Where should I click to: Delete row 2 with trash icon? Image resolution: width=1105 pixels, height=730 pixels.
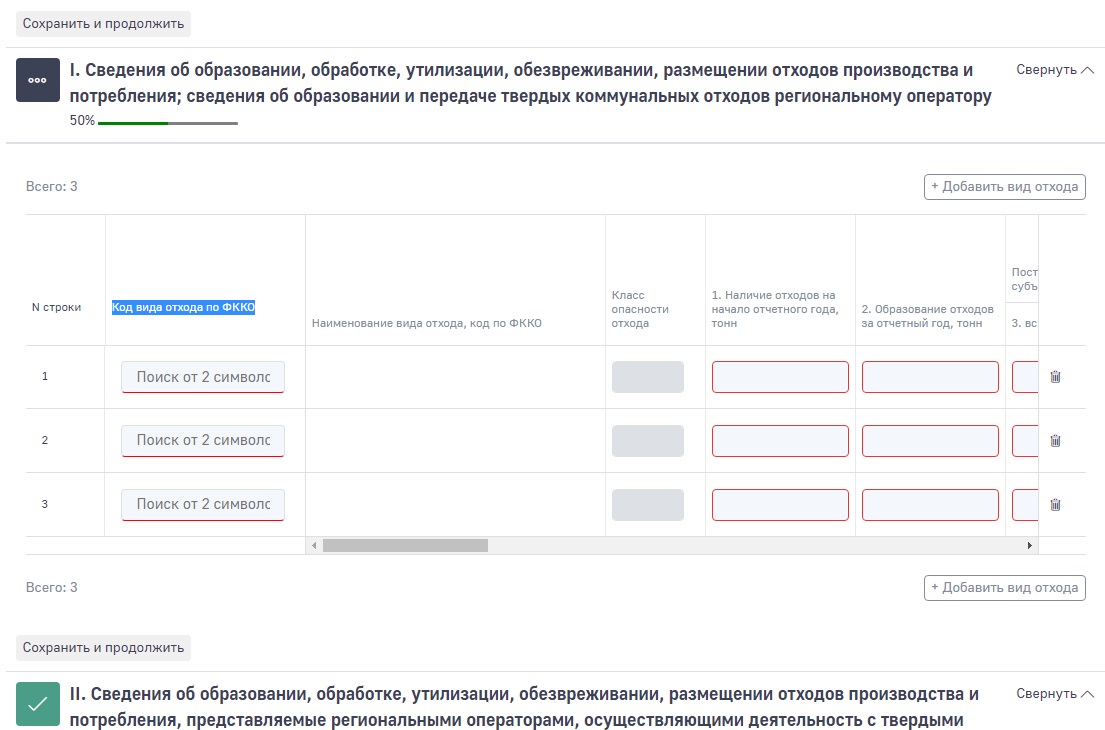click(1055, 441)
